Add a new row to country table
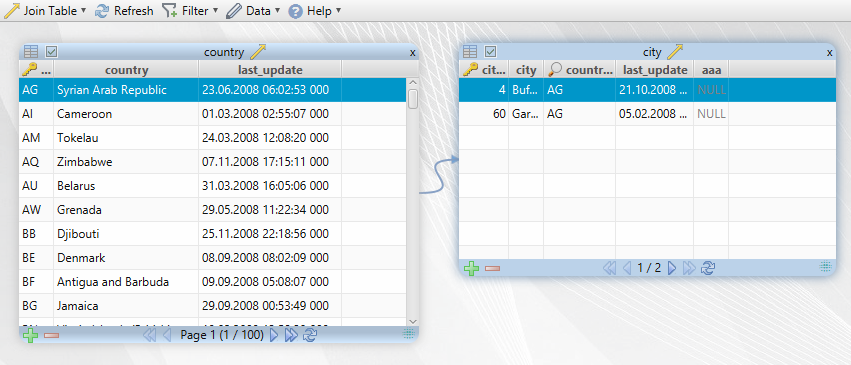The width and height of the screenshot is (851, 365). [x=30, y=335]
